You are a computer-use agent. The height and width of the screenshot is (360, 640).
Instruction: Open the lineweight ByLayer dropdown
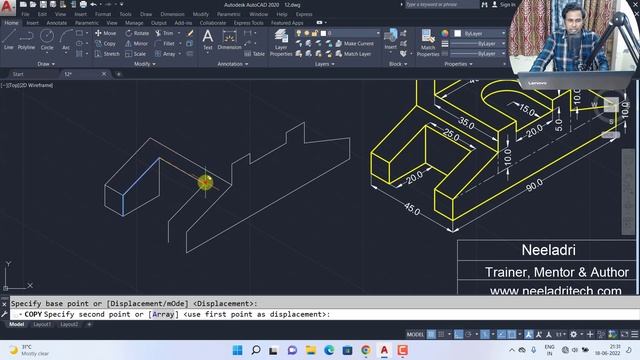coord(479,43)
